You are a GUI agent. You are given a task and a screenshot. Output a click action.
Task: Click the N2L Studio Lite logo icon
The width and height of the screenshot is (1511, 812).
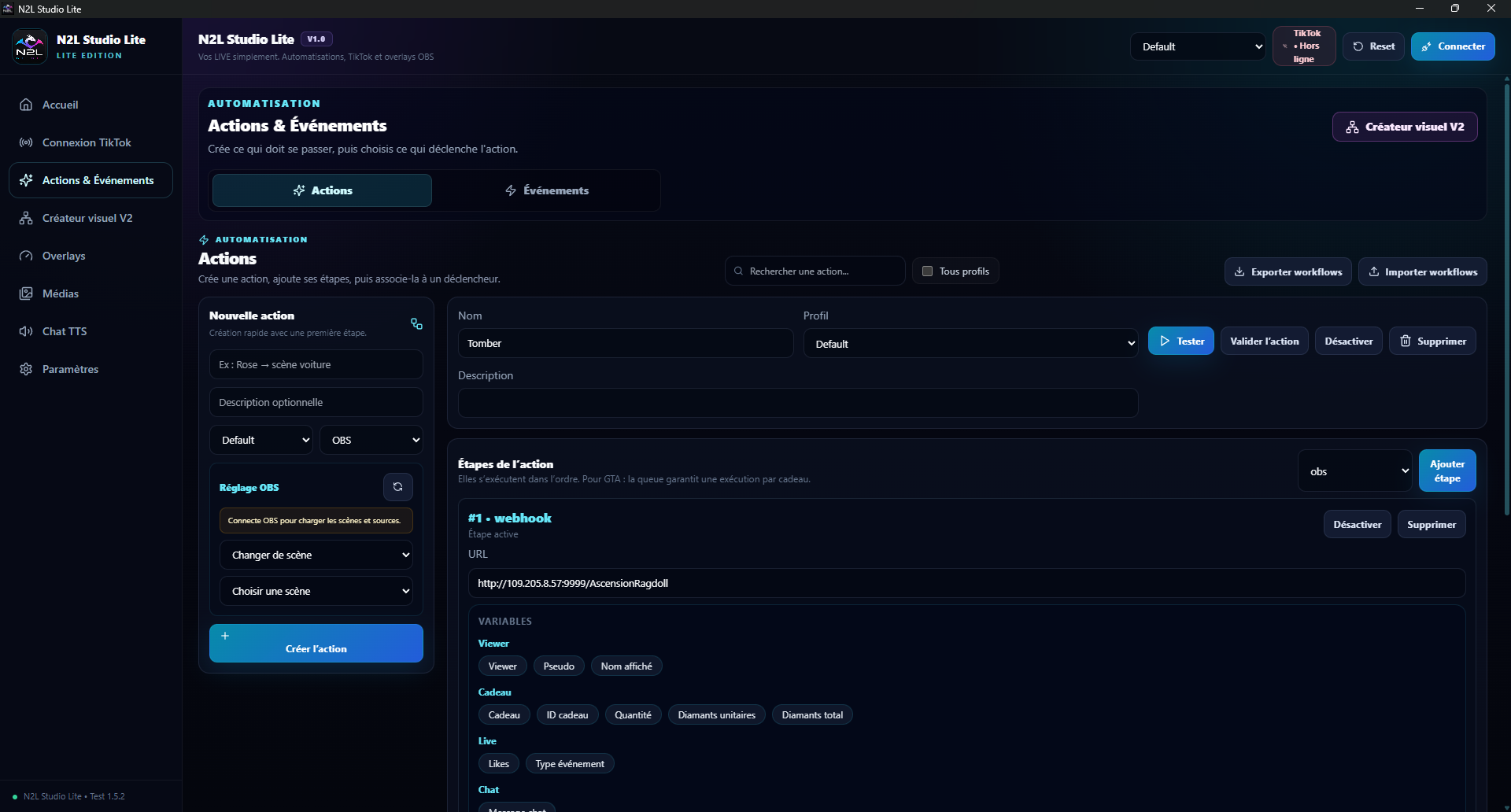click(x=30, y=46)
